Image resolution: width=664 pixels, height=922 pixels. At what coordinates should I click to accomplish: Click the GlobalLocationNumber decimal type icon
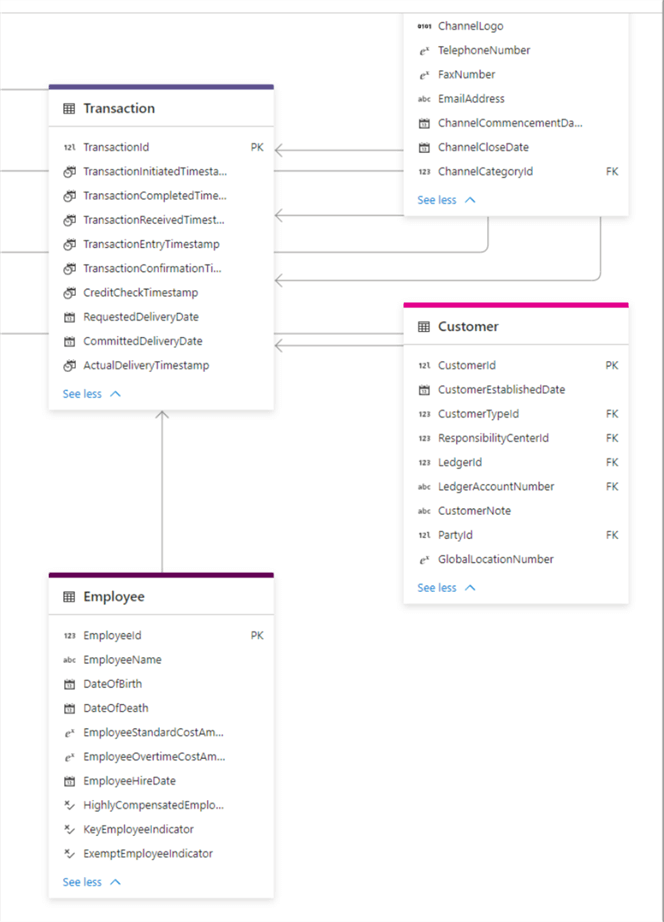pyautogui.click(x=424, y=560)
